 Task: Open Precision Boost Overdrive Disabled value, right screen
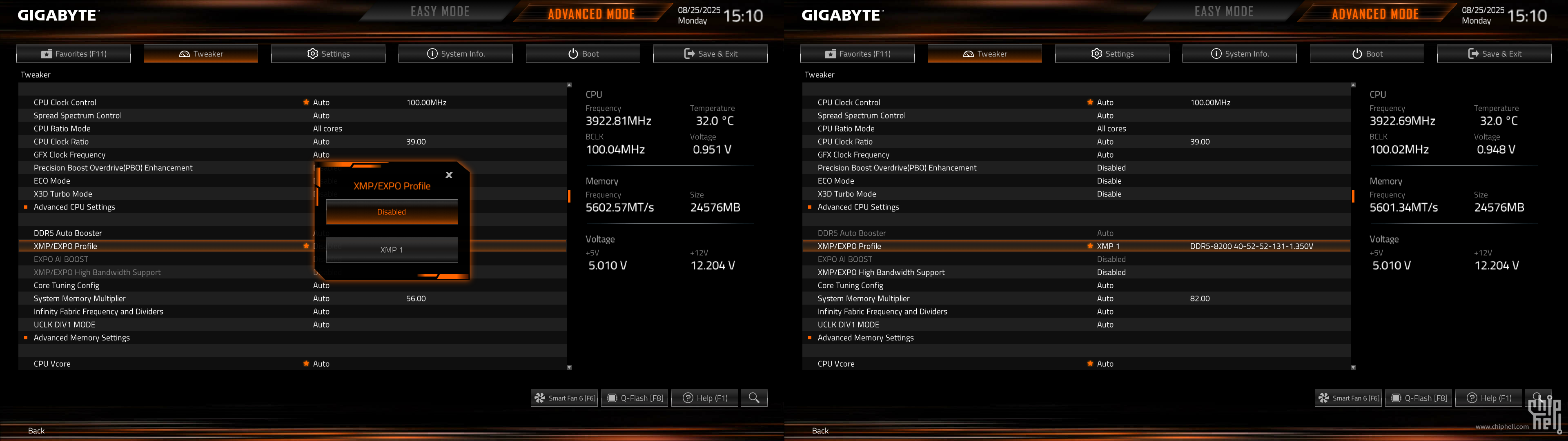coord(1111,167)
